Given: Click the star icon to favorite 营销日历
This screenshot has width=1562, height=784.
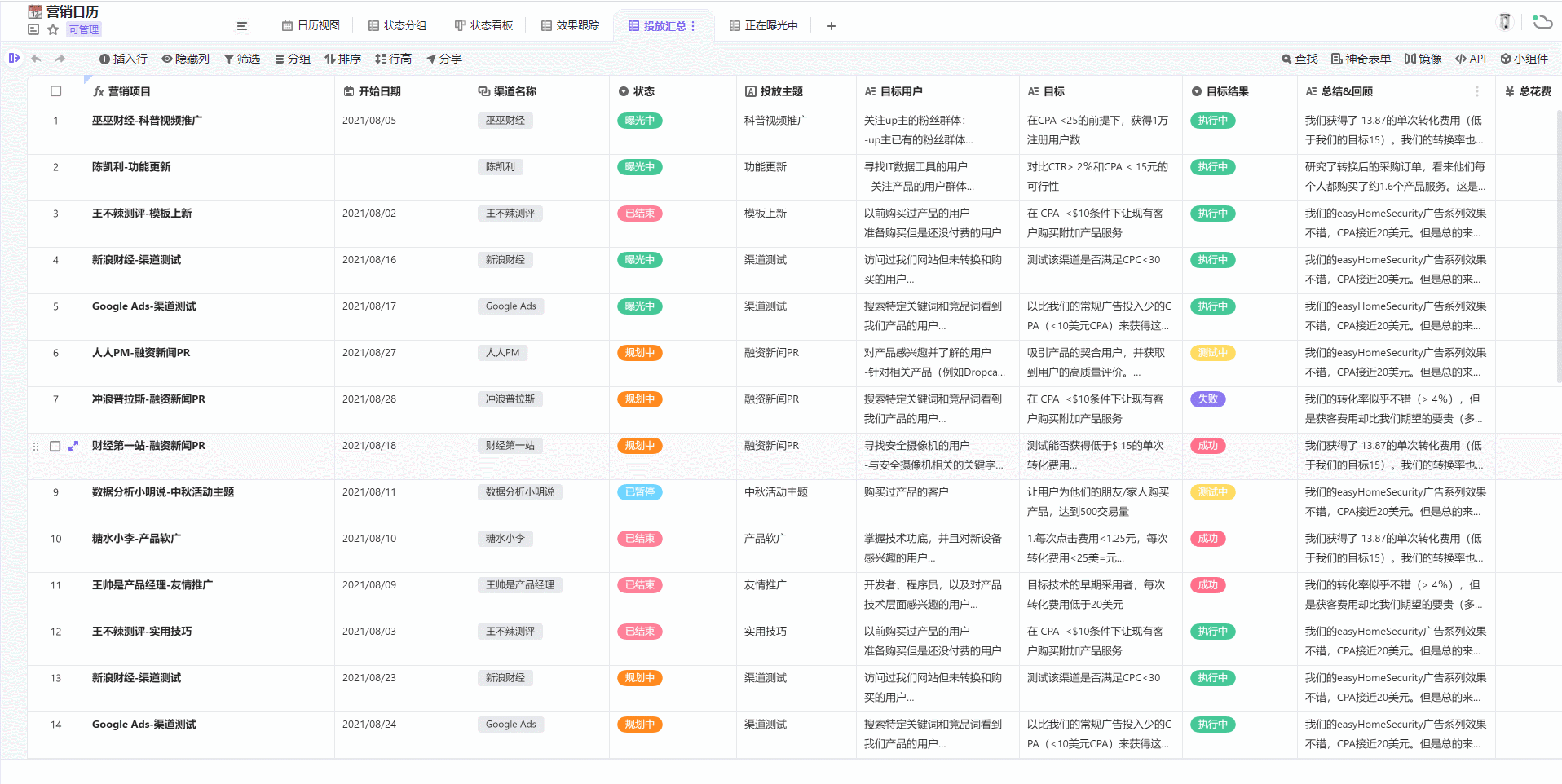Looking at the screenshot, I should [53, 29].
